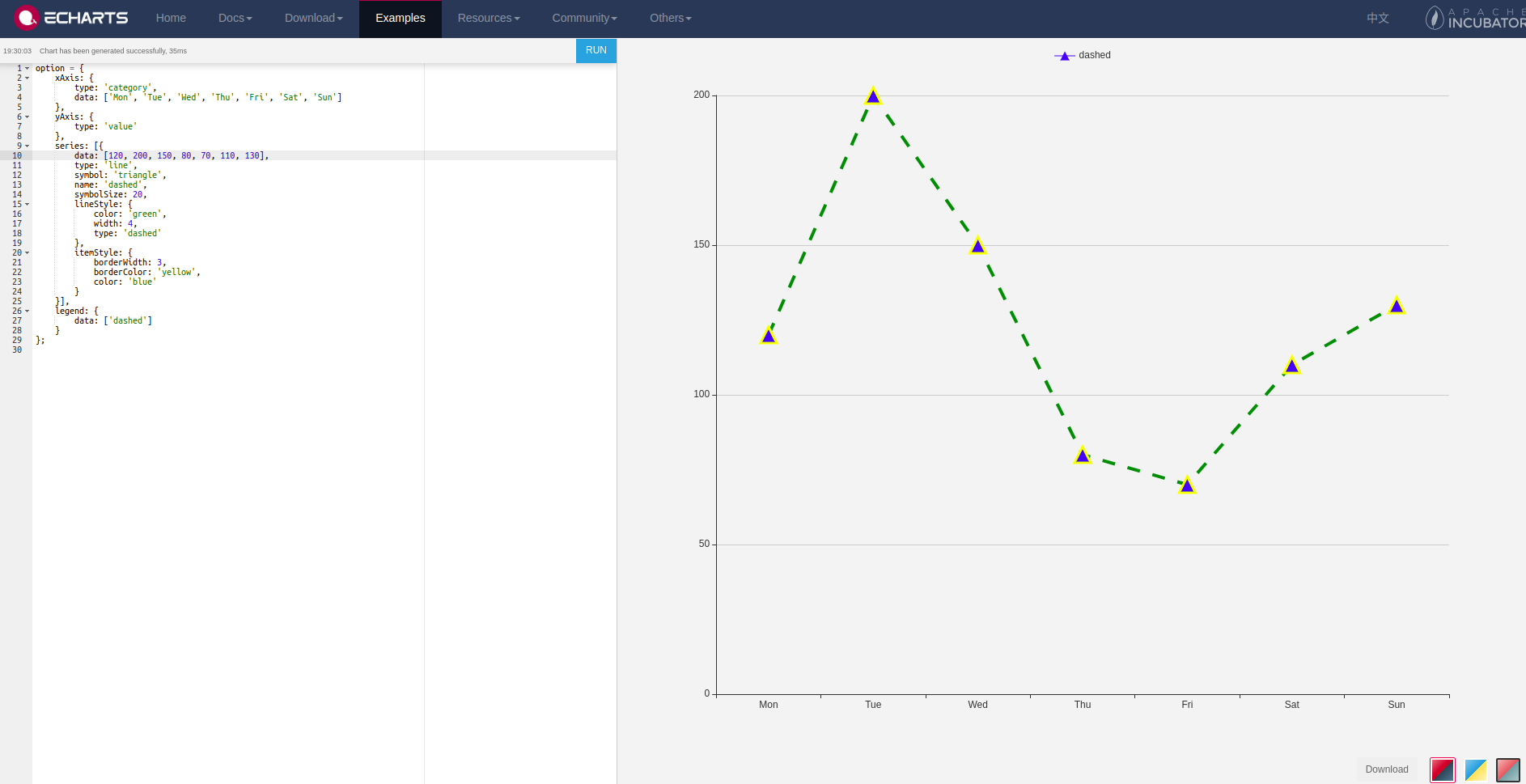Switch to the Examples tab
This screenshot has width=1526, height=784.
[x=400, y=17]
